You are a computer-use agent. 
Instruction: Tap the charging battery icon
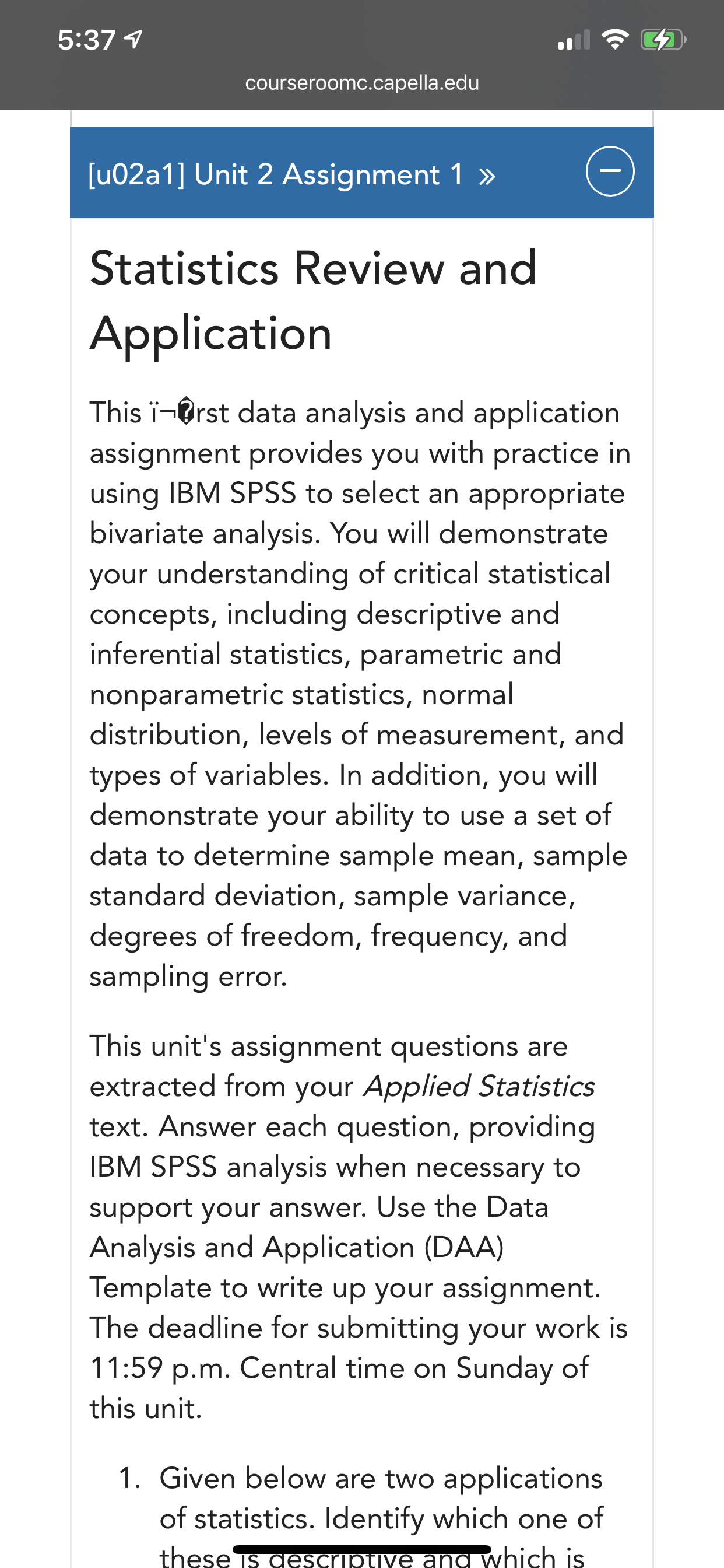coord(663,40)
